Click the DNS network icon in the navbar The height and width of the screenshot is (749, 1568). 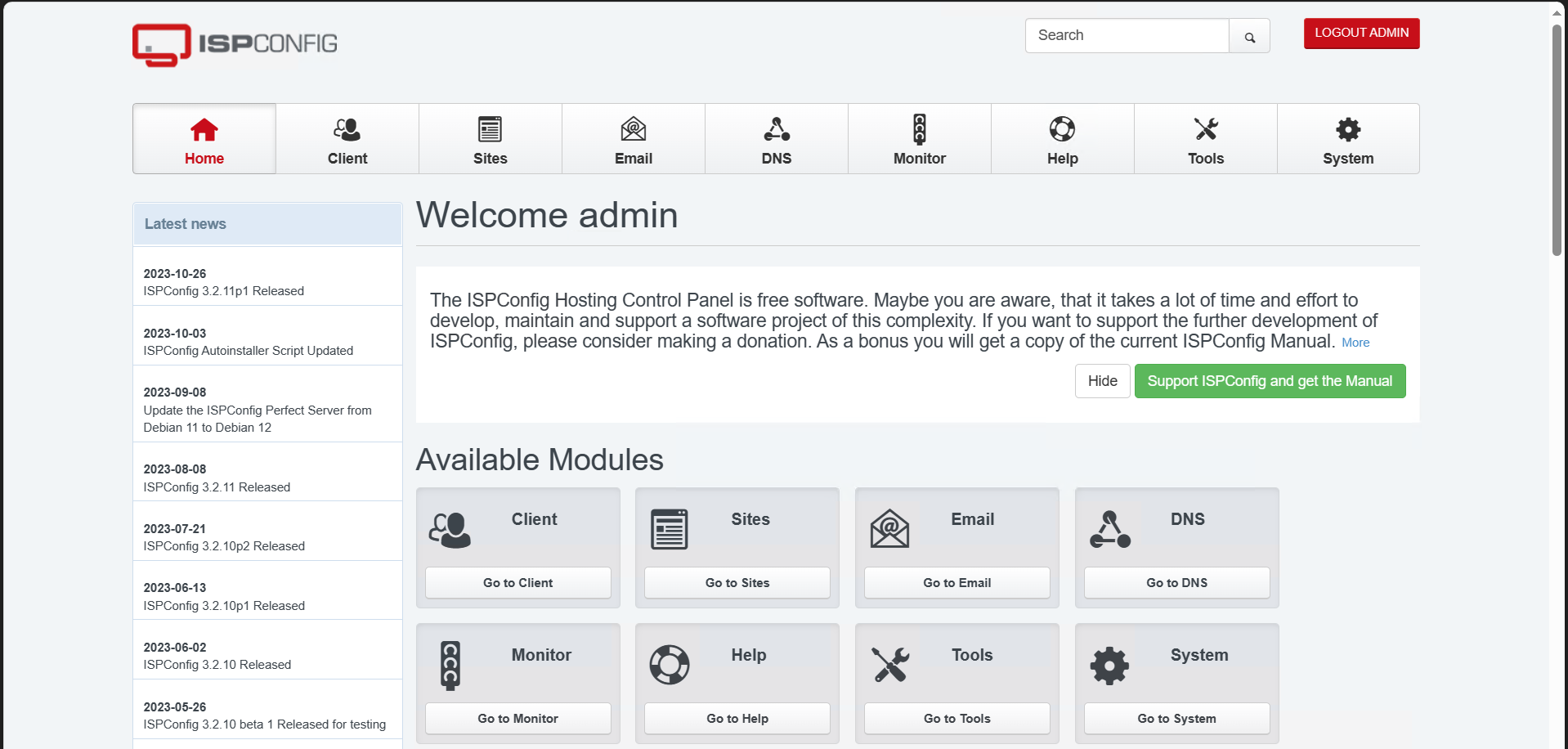point(777,129)
